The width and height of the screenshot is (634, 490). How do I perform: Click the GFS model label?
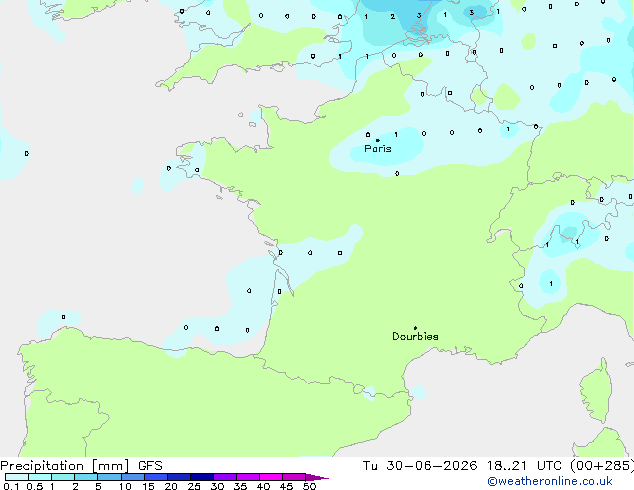pyautogui.click(x=150, y=466)
